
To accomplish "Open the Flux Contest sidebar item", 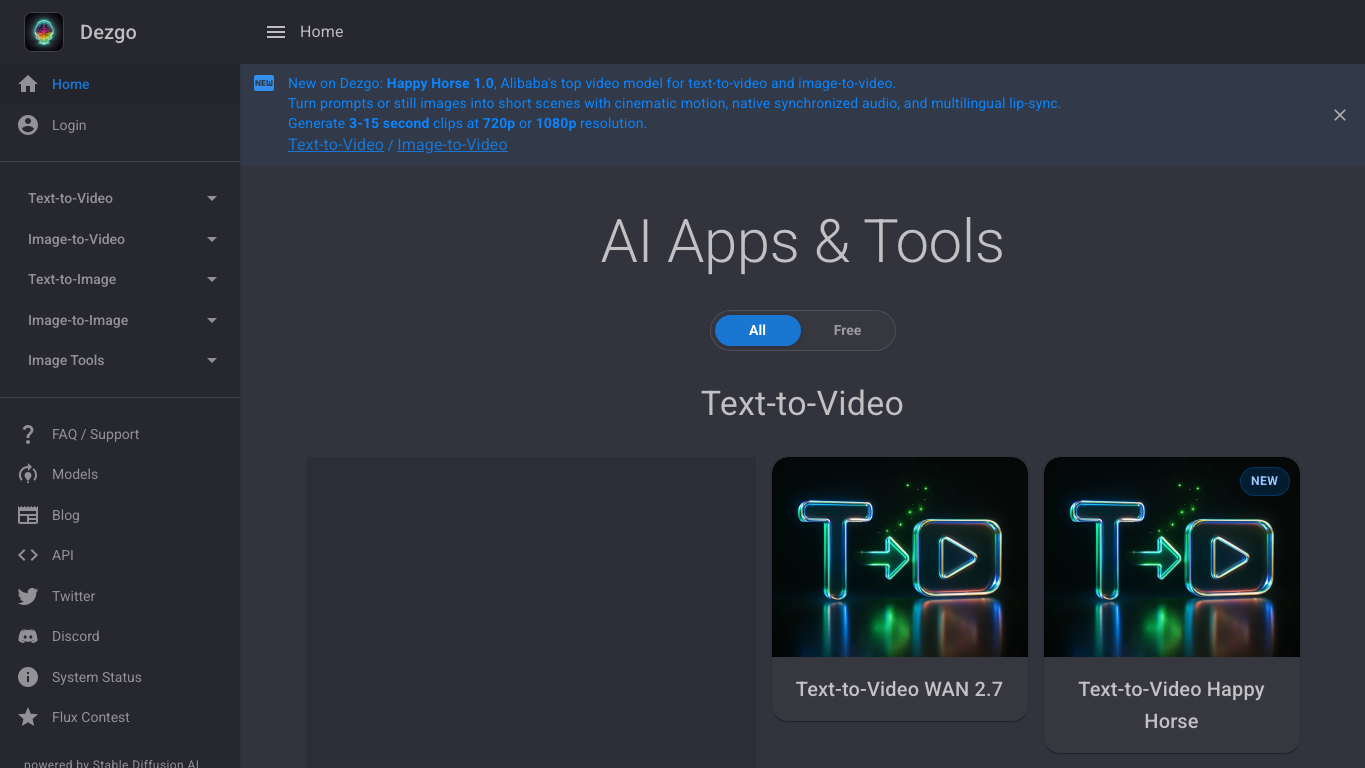I will click(x=120, y=717).
